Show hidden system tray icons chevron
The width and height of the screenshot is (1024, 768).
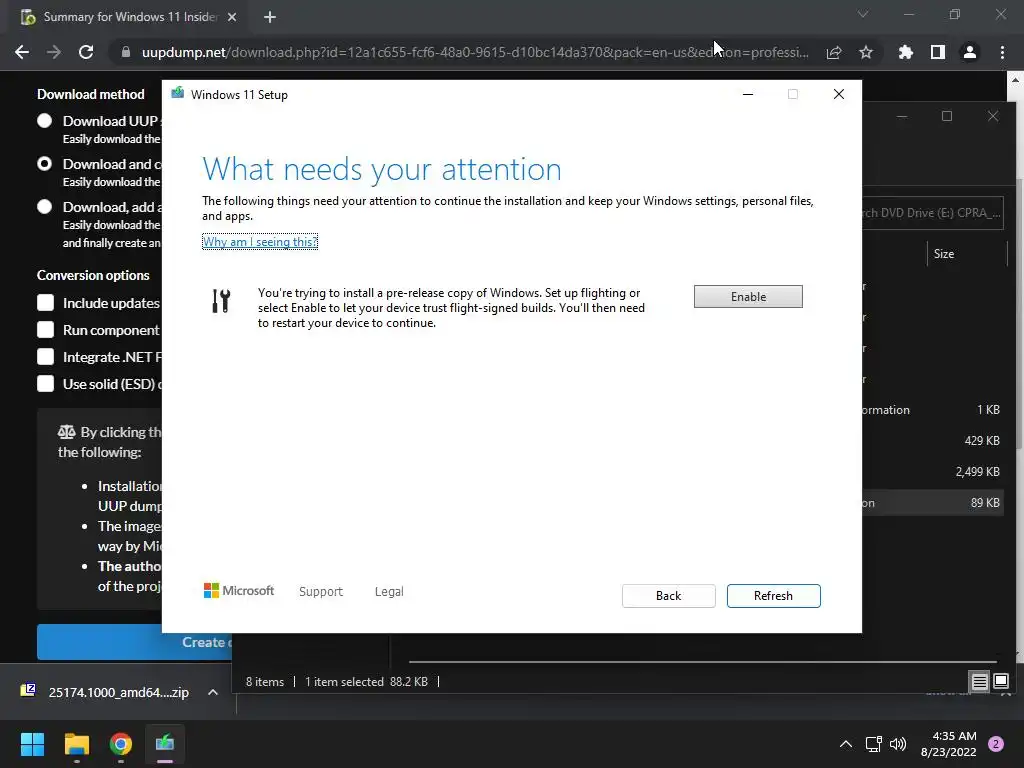coord(846,744)
